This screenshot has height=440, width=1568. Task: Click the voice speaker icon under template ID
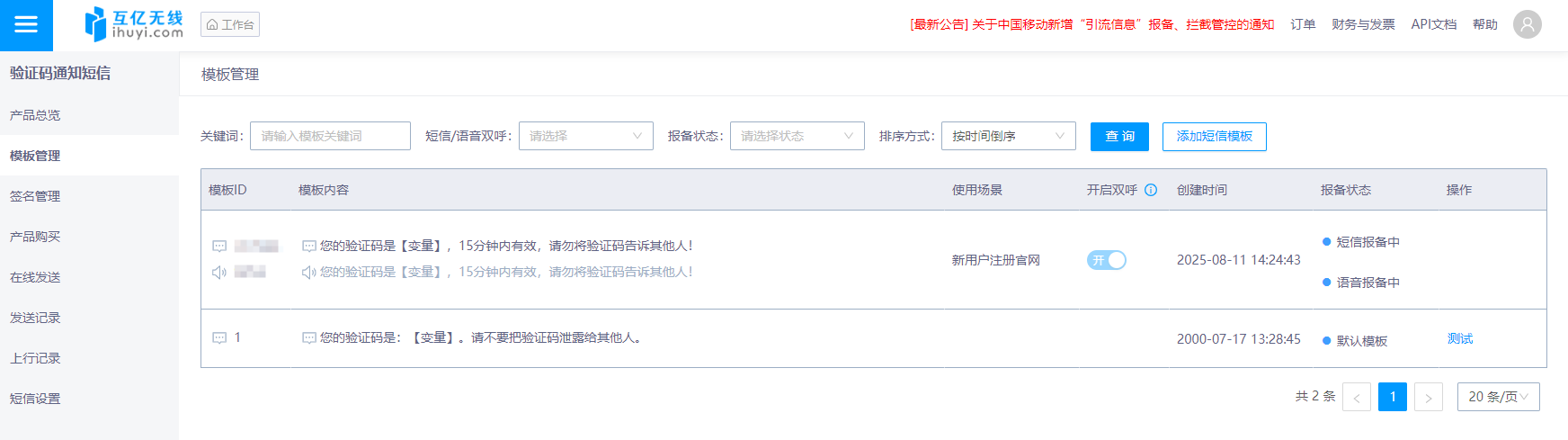(x=219, y=272)
